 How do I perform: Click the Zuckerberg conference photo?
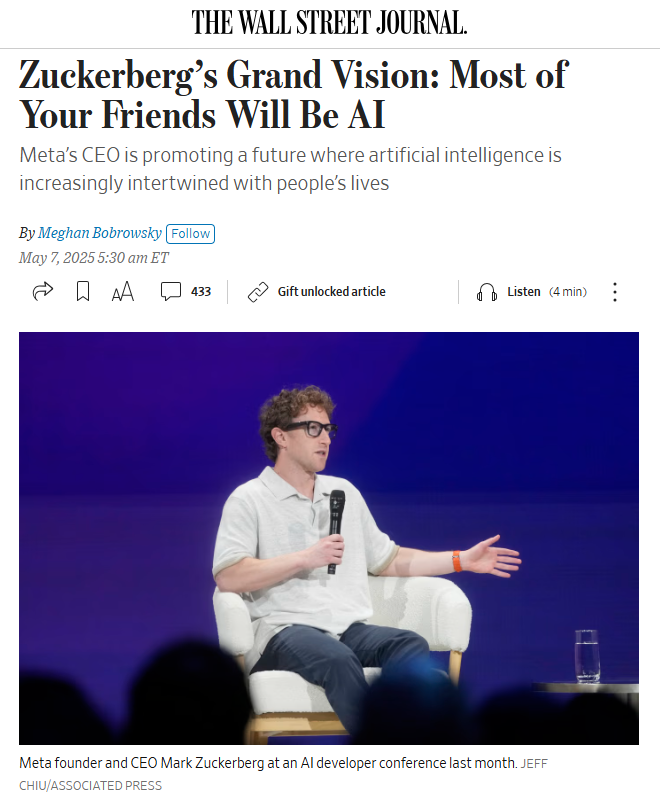click(329, 538)
